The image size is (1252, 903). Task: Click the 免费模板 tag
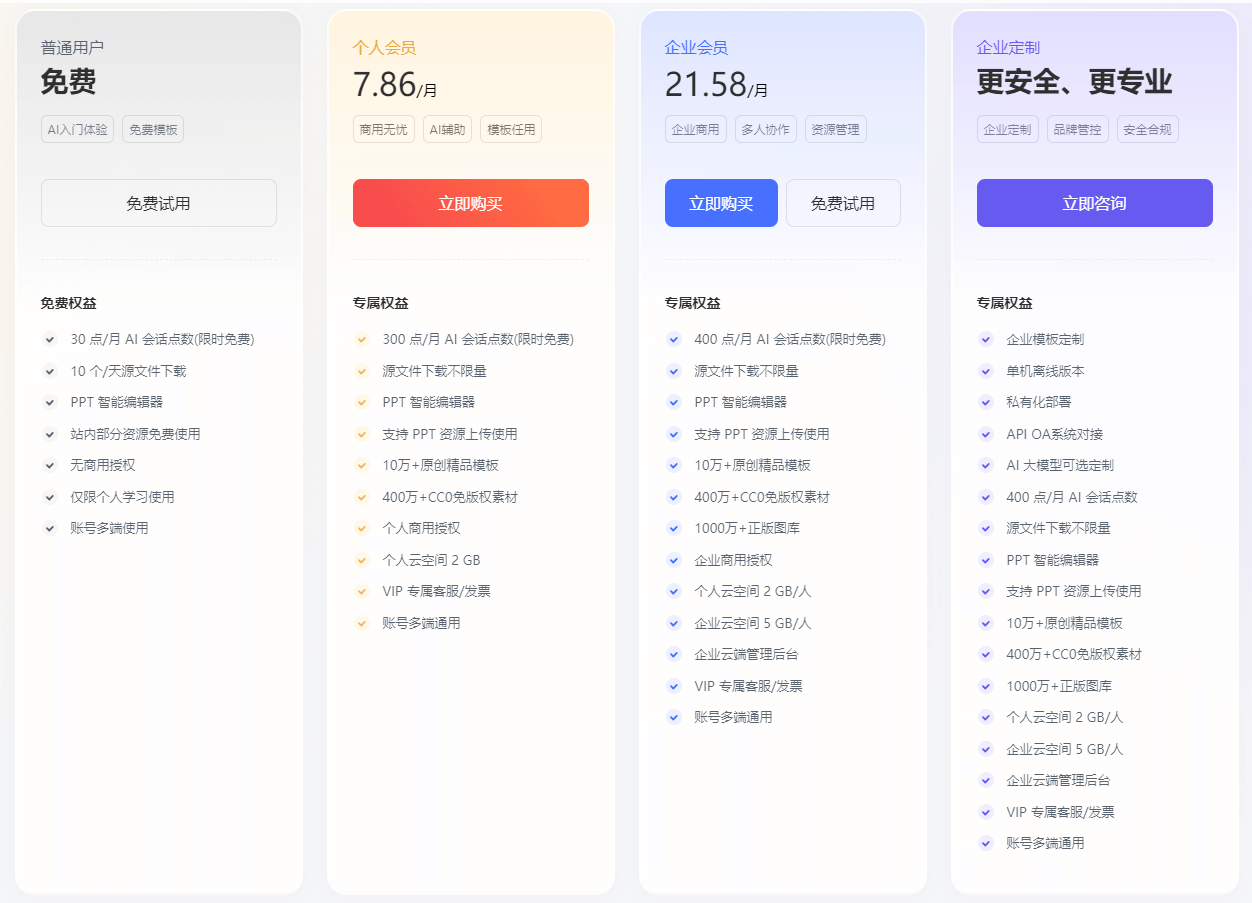153,129
